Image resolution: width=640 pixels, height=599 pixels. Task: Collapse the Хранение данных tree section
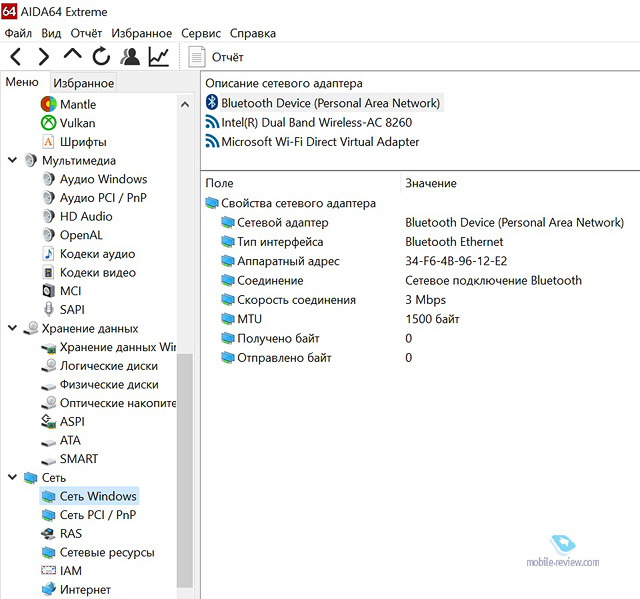coord(12,328)
